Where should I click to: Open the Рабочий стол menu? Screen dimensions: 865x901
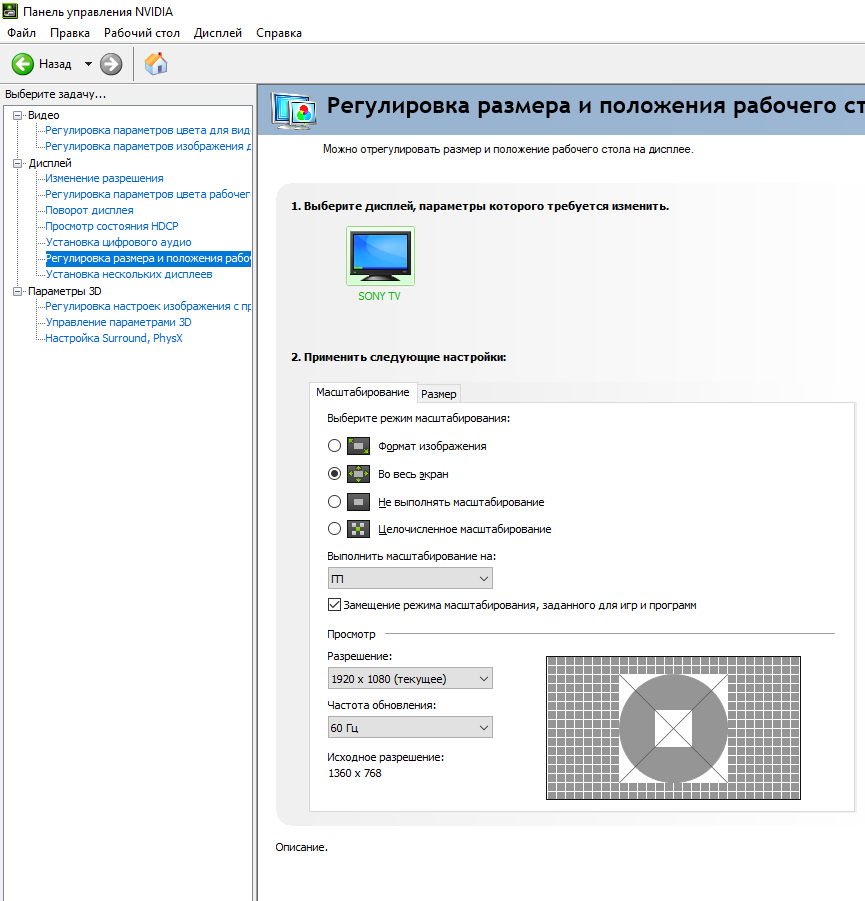pyautogui.click(x=141, y=33)
